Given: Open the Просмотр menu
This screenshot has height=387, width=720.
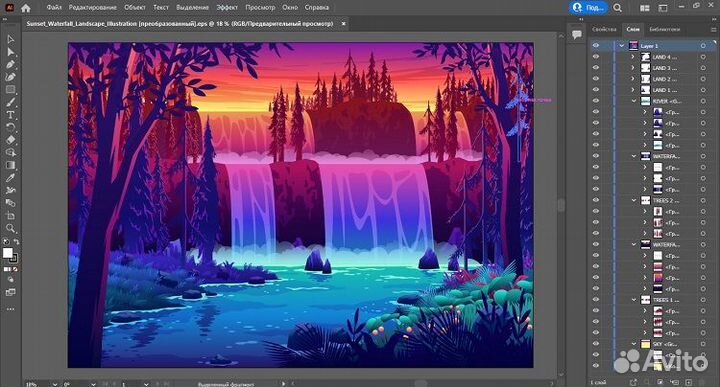Looking at the screenshot, I should pos(260,7).
